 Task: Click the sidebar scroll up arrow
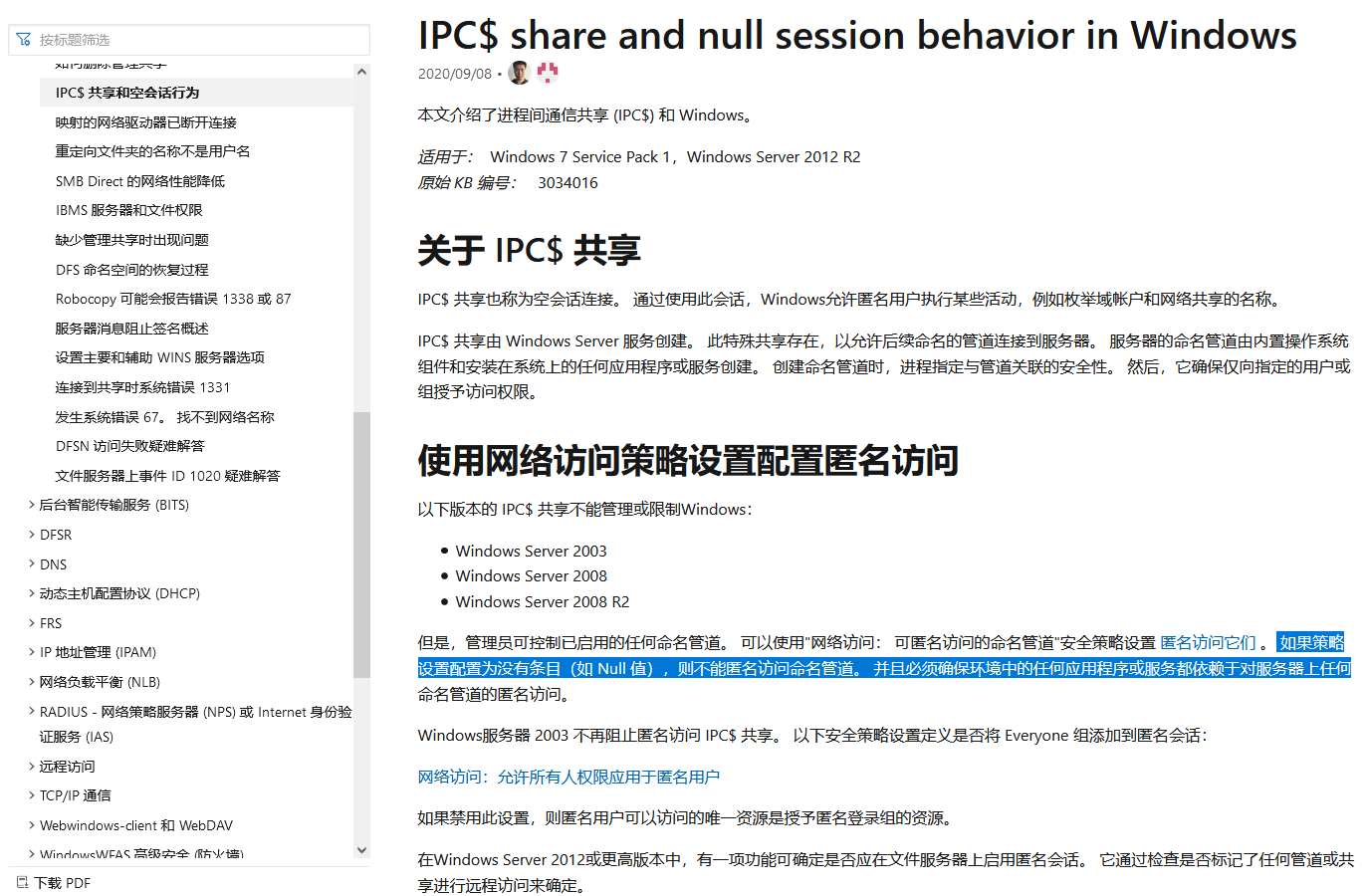pyautogui.click(x=361, y=72)
